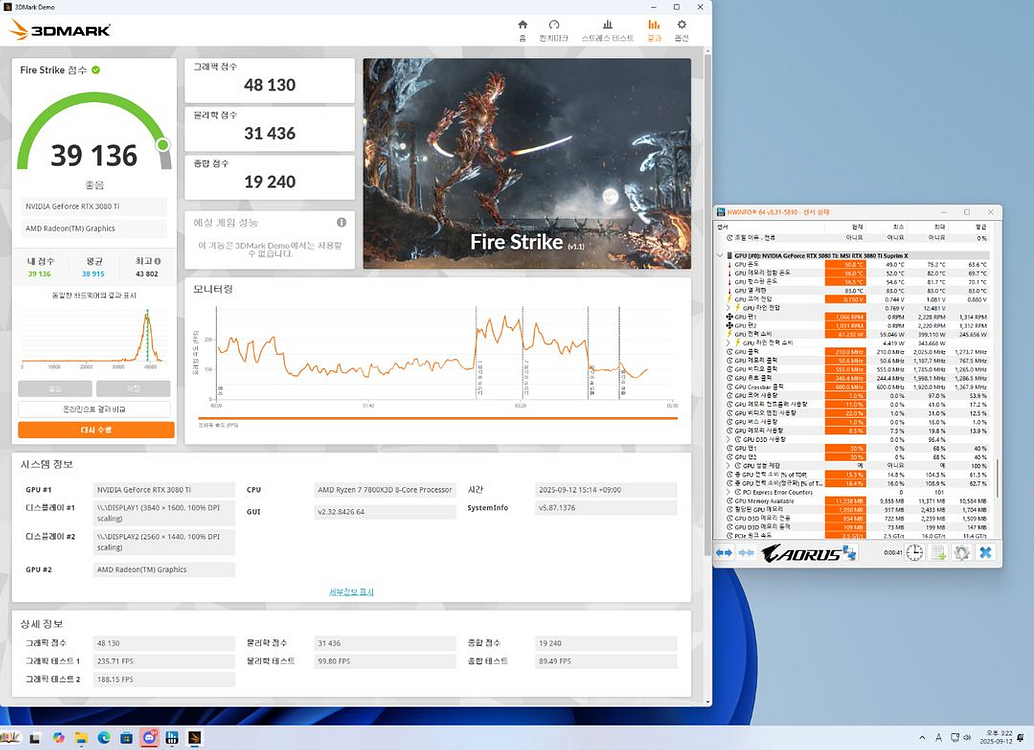Open the Benchmarks tab in 3DMark
Viewport: 1034px width, 750px height.
(x=553, y=30)
